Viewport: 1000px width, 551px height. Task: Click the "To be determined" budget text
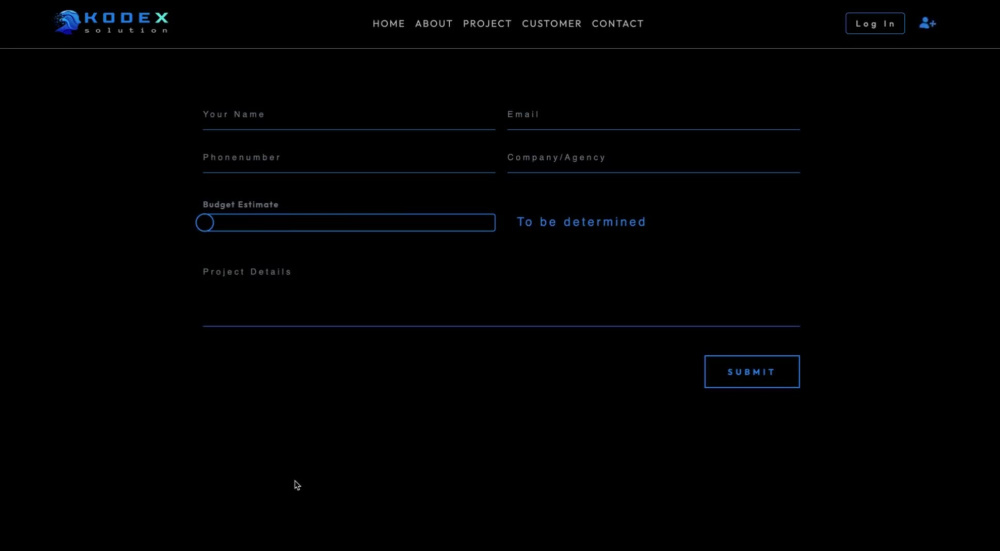coord(581,222)
